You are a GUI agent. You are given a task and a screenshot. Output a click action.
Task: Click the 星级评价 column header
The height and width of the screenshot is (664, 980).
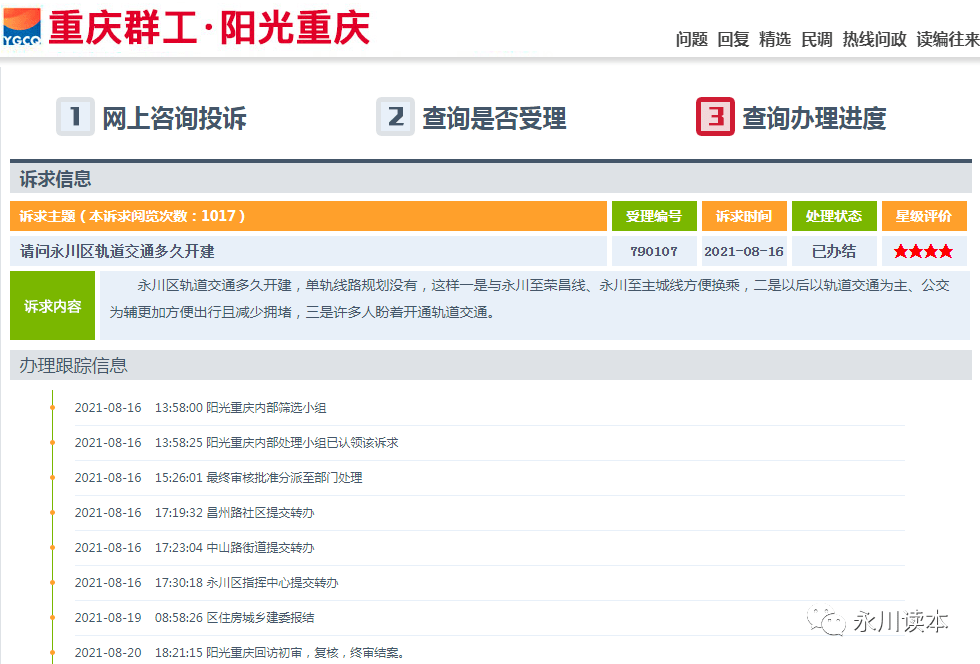pos(924,216)
